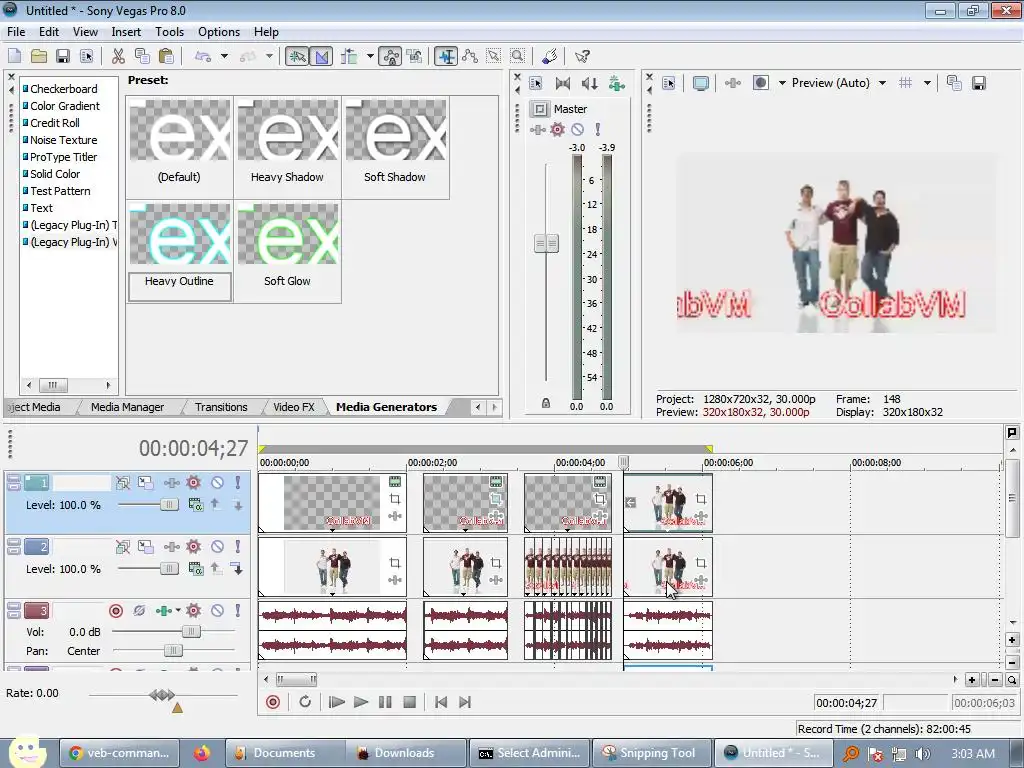Switch to the Media Manager tab
Screen dimensions: 1024x768
(127, 407)
